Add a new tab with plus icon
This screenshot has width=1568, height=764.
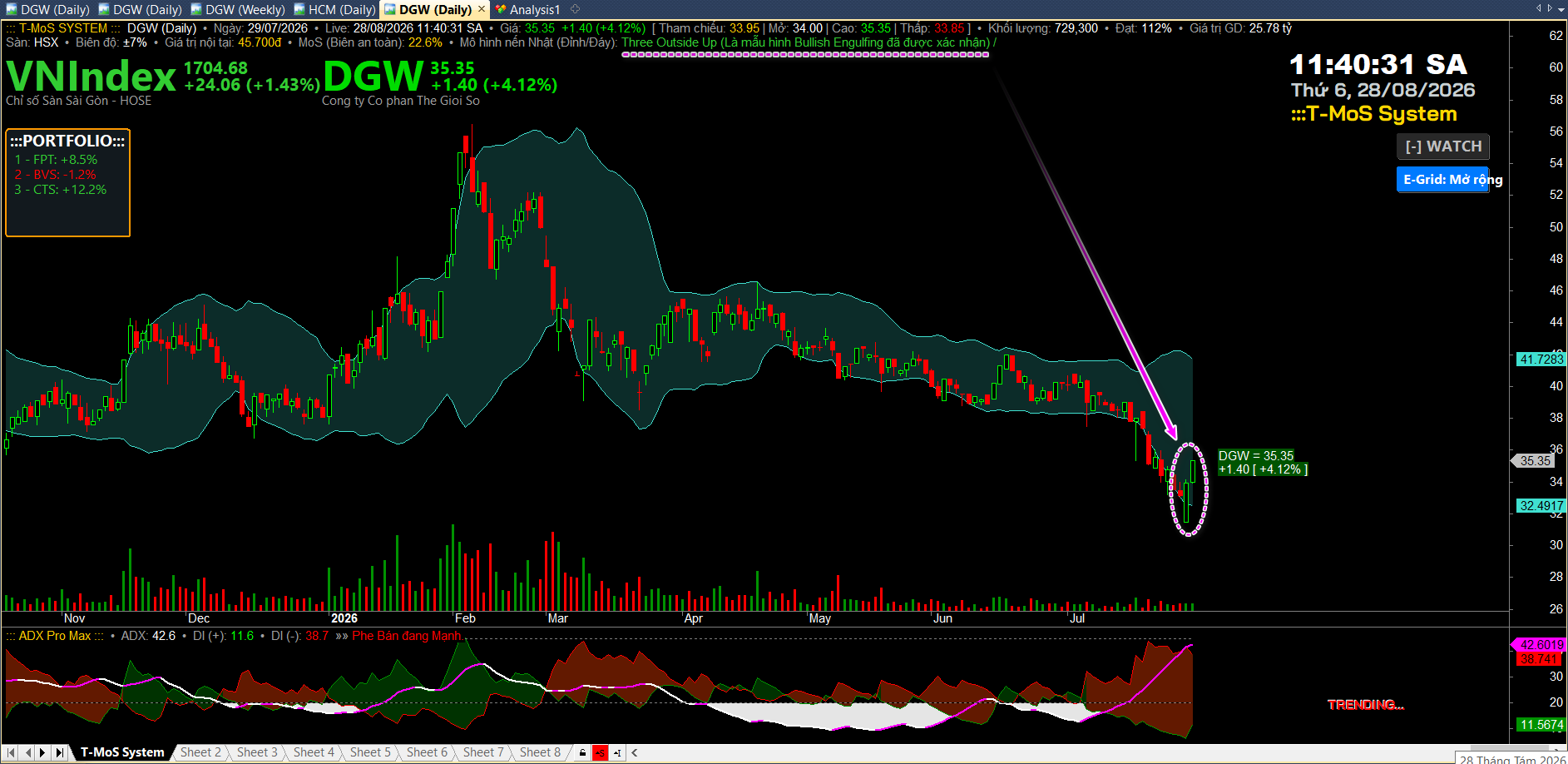click(x=575, y=9)
